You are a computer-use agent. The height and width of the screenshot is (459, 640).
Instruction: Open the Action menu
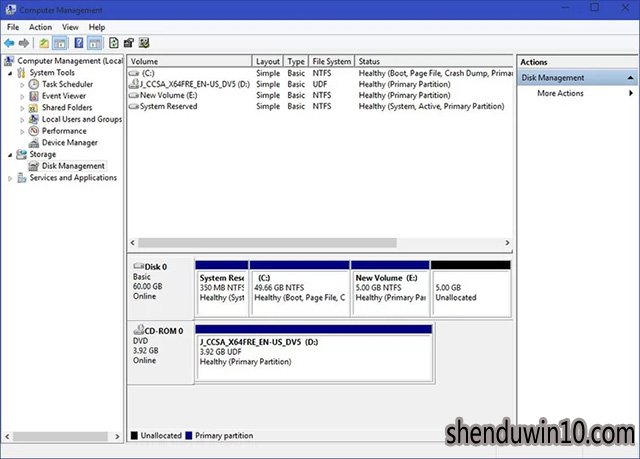coord(40,27)
